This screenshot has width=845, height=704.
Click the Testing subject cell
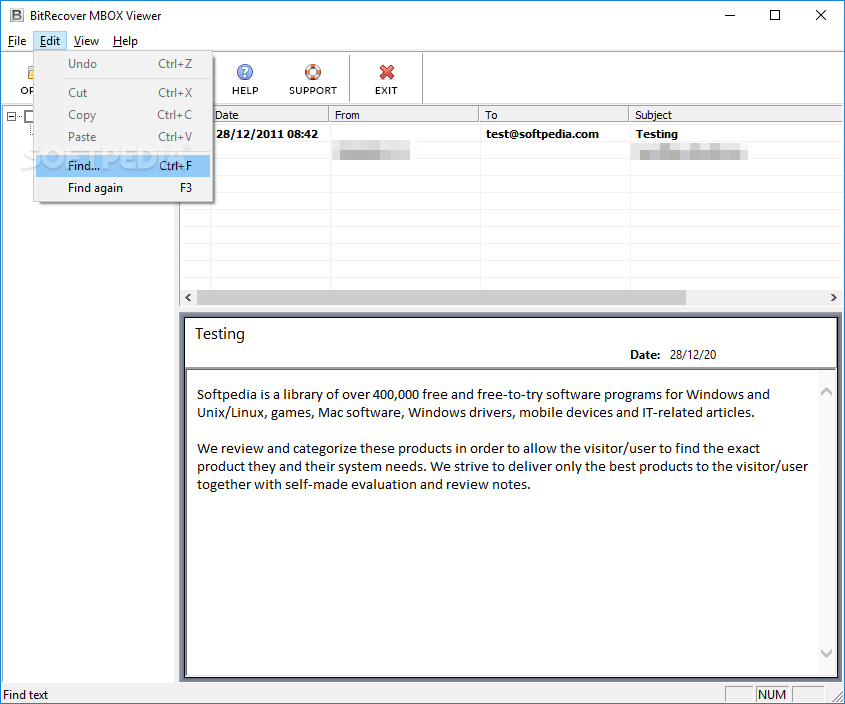pos(656,134)
